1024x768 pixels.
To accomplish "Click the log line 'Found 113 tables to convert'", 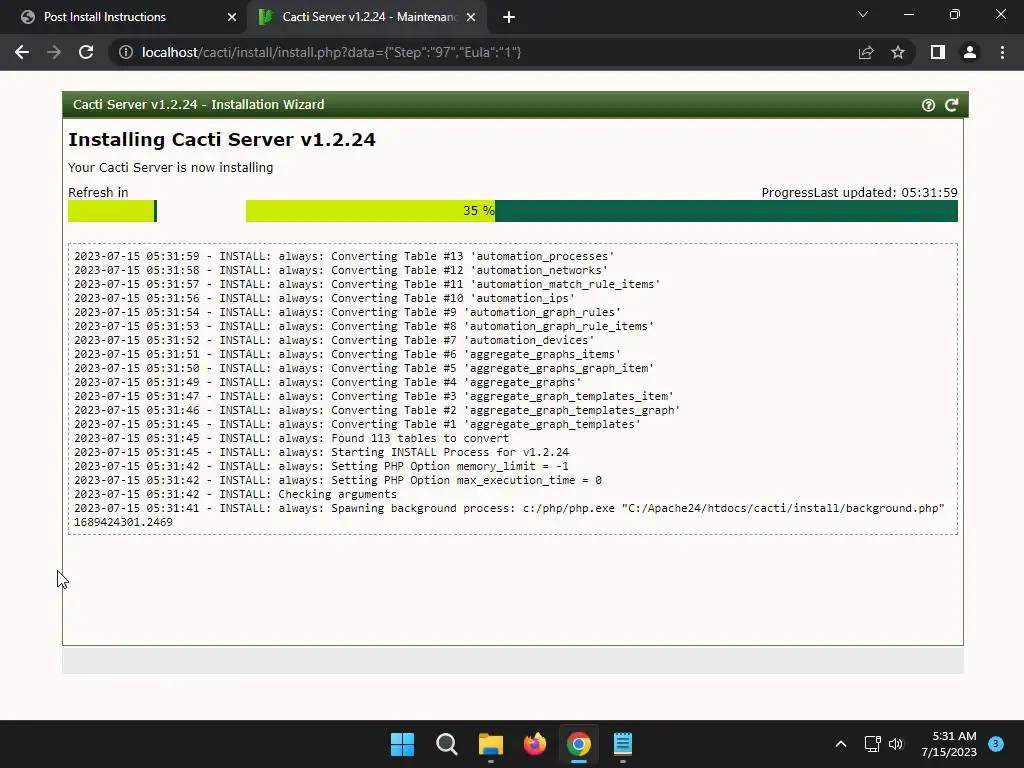I will click(291, 438).
